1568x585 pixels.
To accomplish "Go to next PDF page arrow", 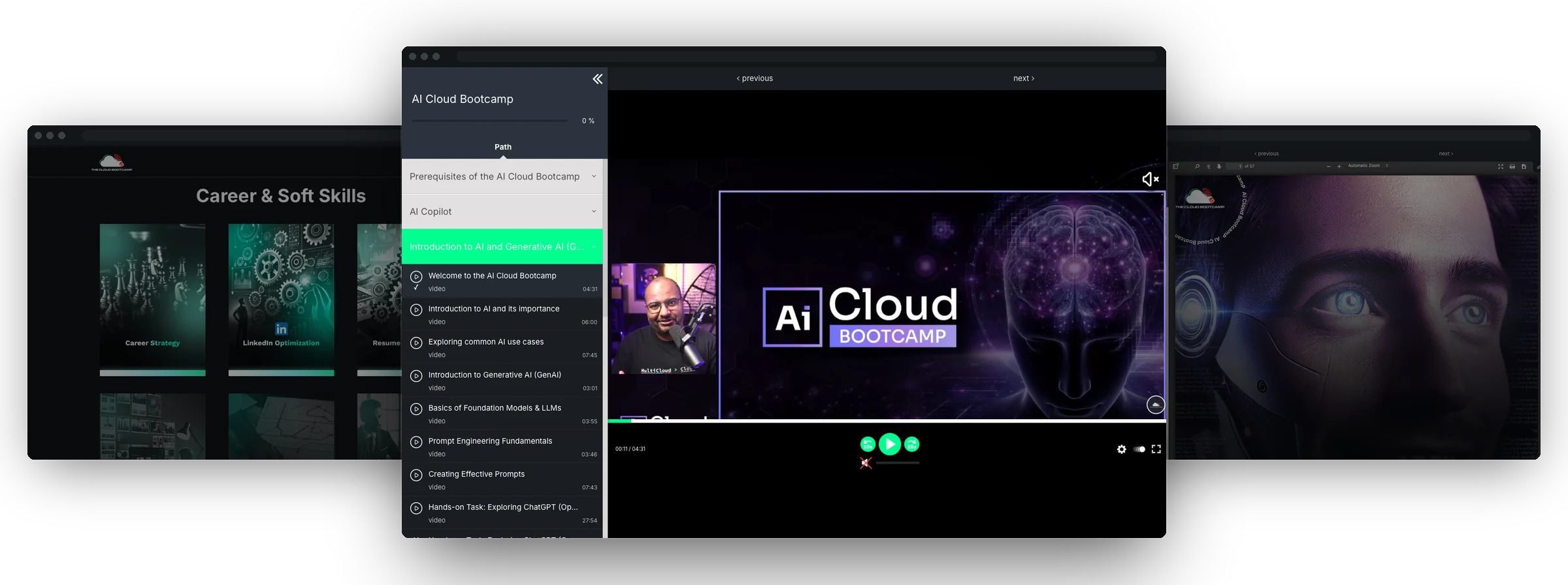I will coord(1219,166).
